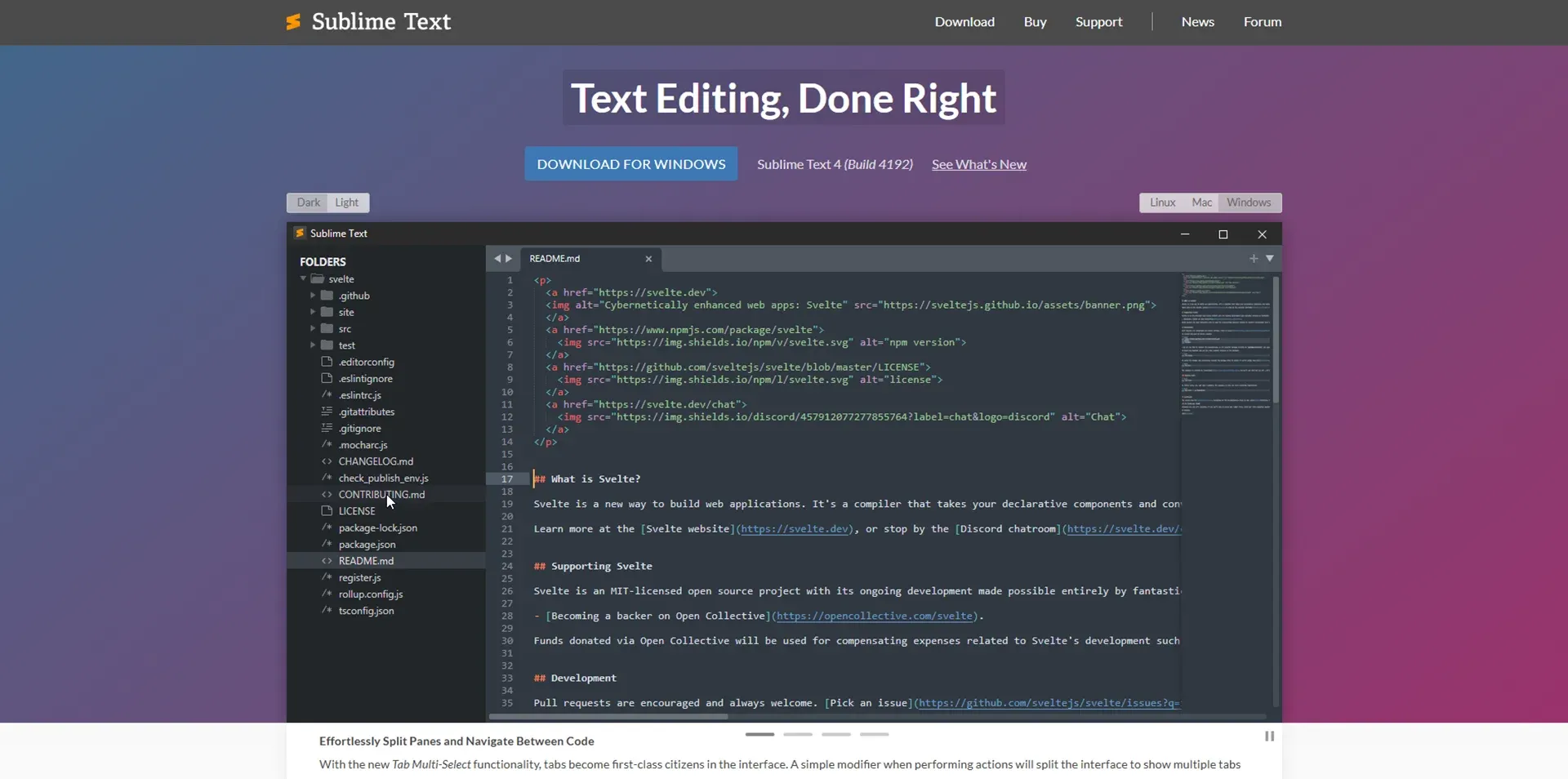The width and height of the screenshot is (1568, 779).
Task: Collapse the svelte root folder
Action: tap(303, 279)
